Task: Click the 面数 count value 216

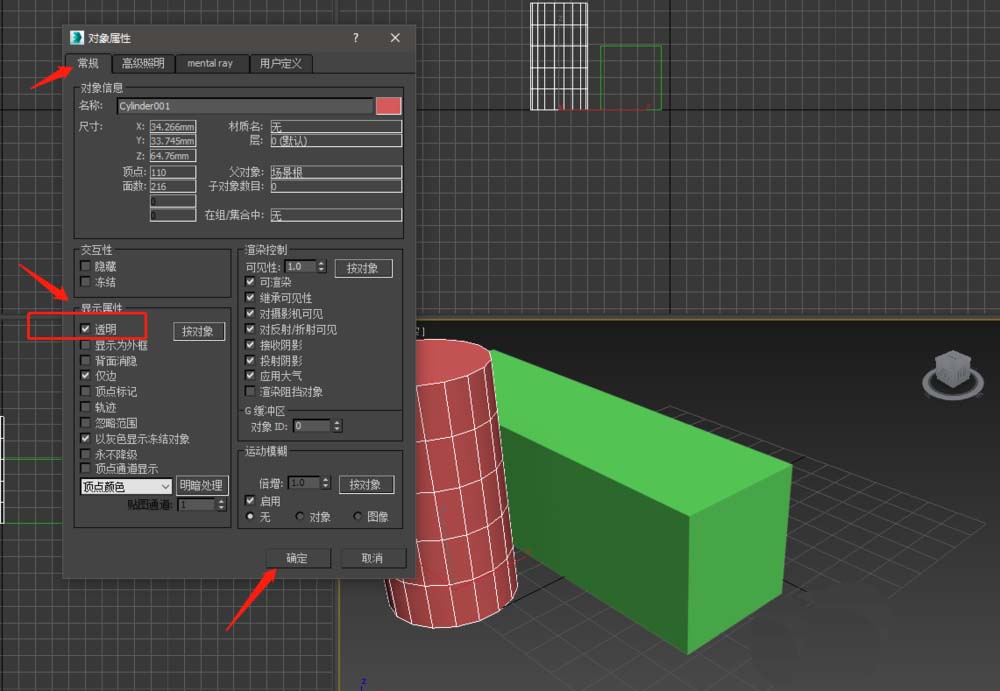Action: [x=173, y=186]
